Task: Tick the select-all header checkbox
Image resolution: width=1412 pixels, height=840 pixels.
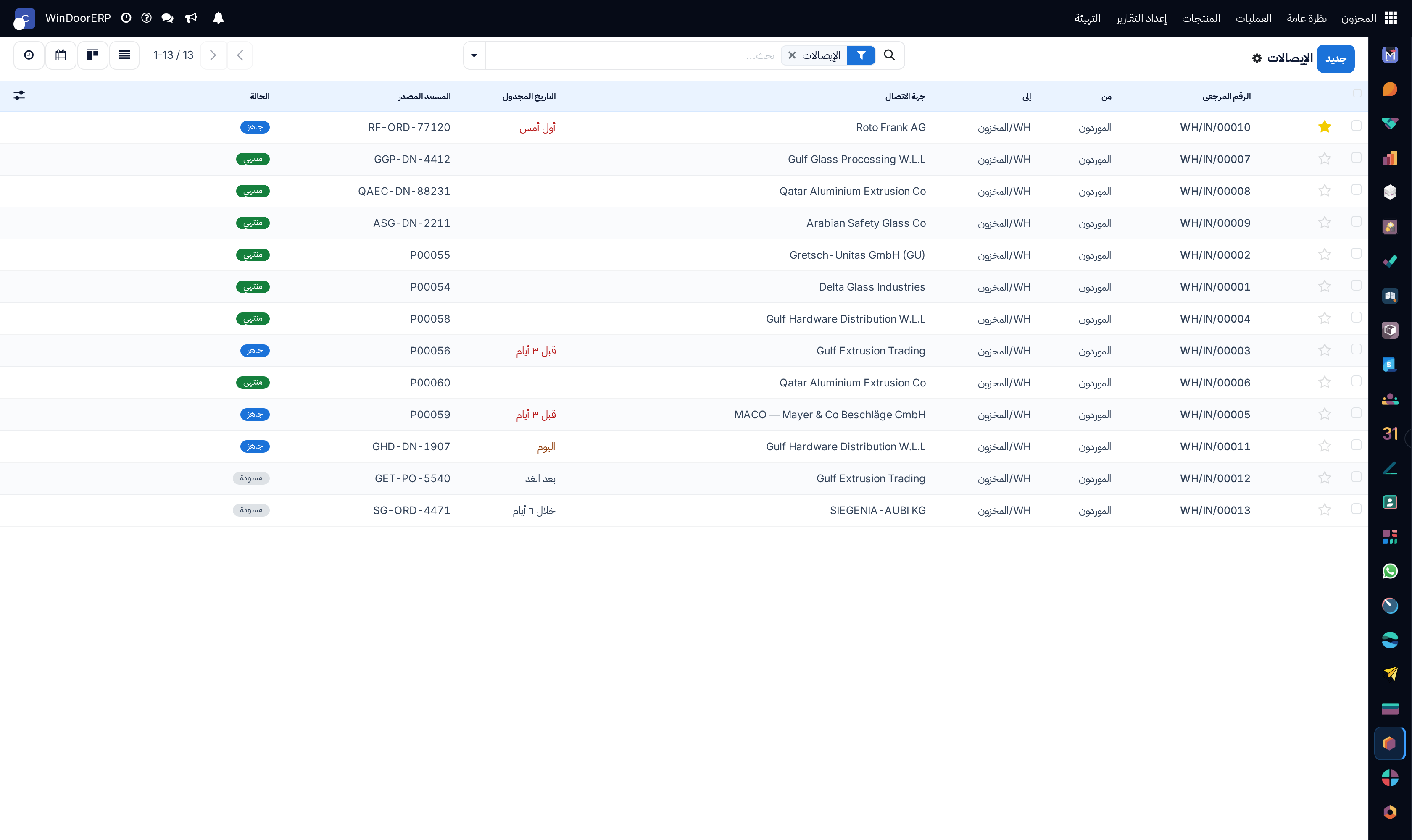Action: tap(1357, 93)
